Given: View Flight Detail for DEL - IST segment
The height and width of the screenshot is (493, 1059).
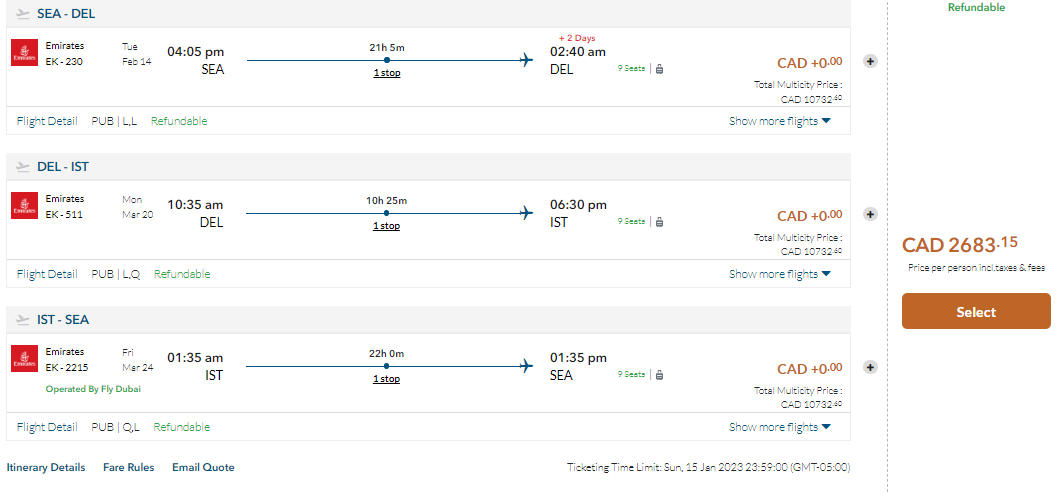Looking at the screenshot, I should (47, 274).
